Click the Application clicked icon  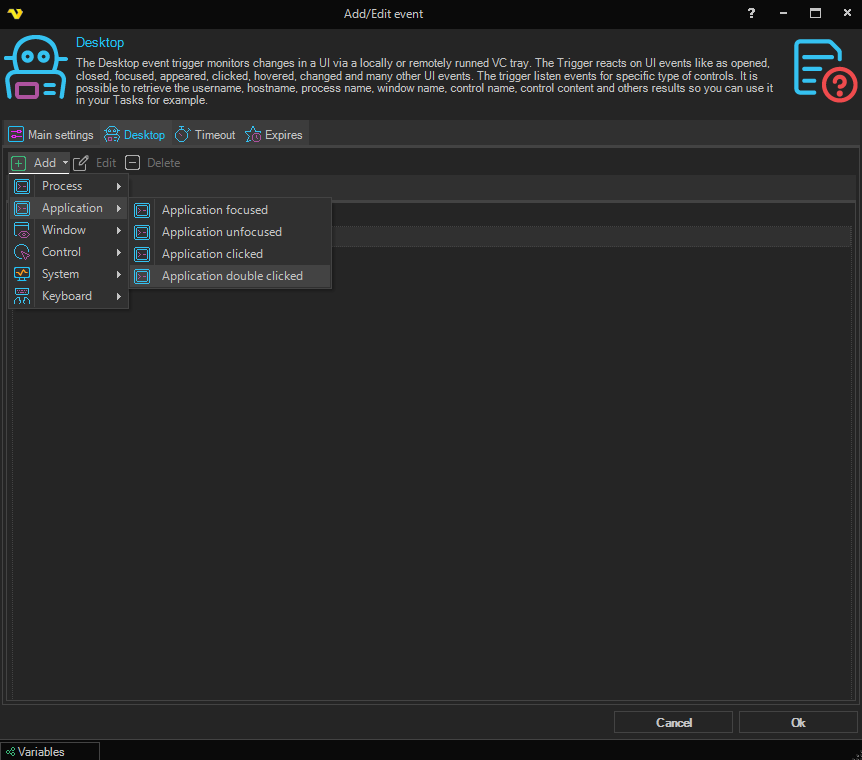coord(142,254)
